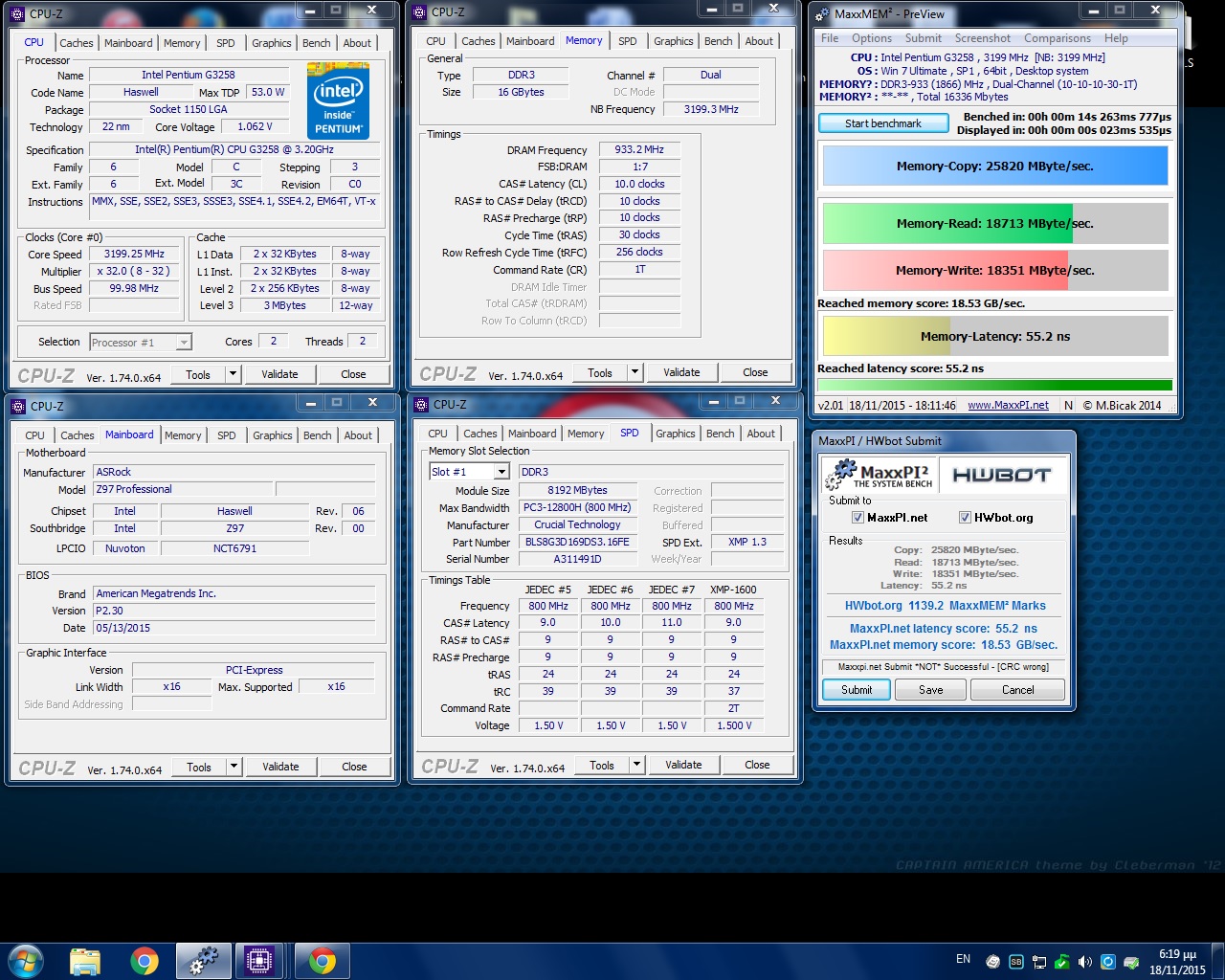Open the www.MaxxPI.net link
This screenshot has width=1225, height=980.
coord(1008,406)
